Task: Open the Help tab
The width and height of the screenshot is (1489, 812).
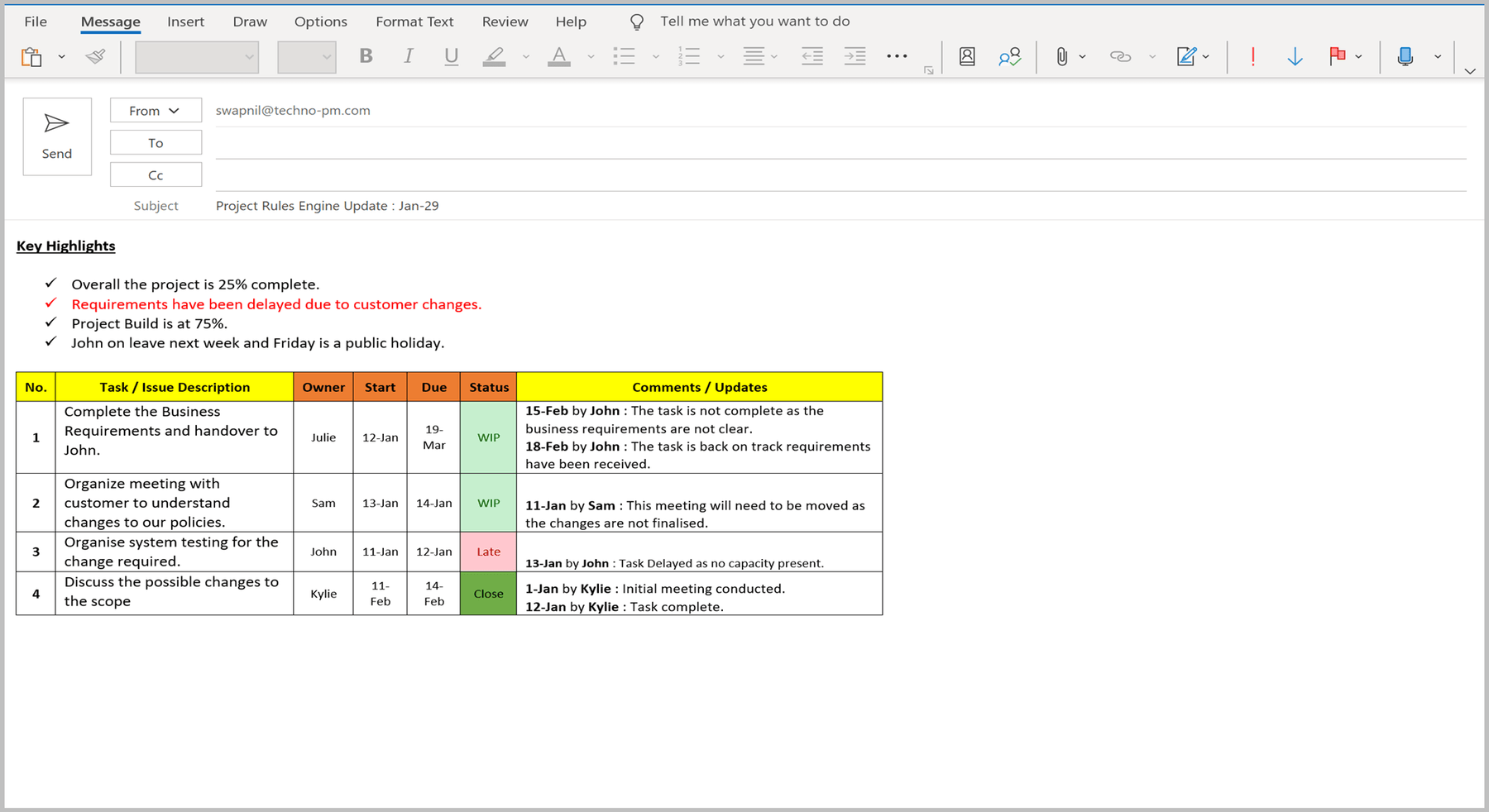Action: [x=571, y=21]
